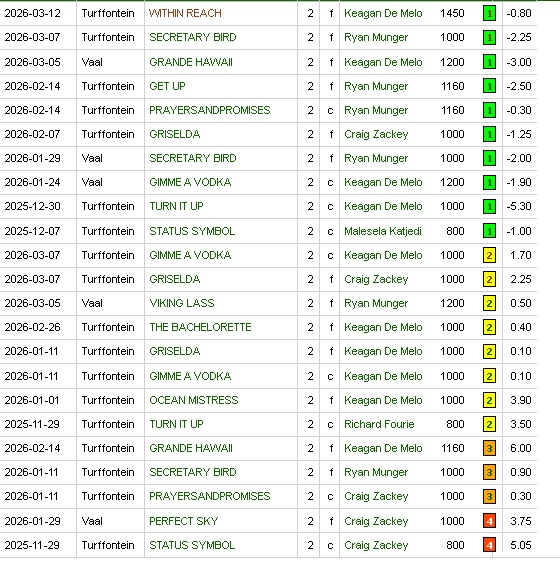Select the 2026-02-26 date cell
560x562 pixels.
32,327
